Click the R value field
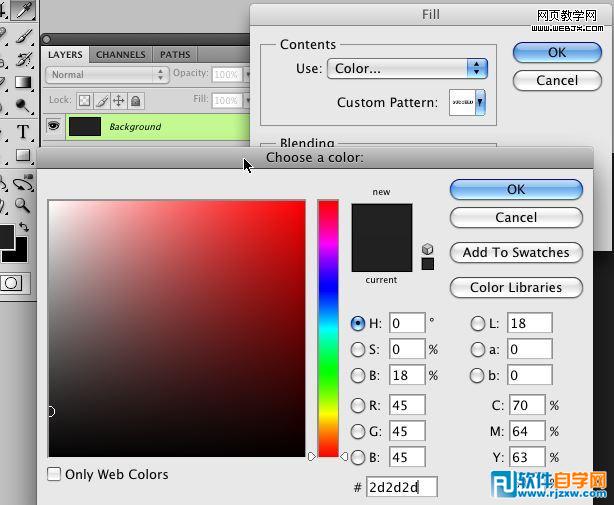 407,405
